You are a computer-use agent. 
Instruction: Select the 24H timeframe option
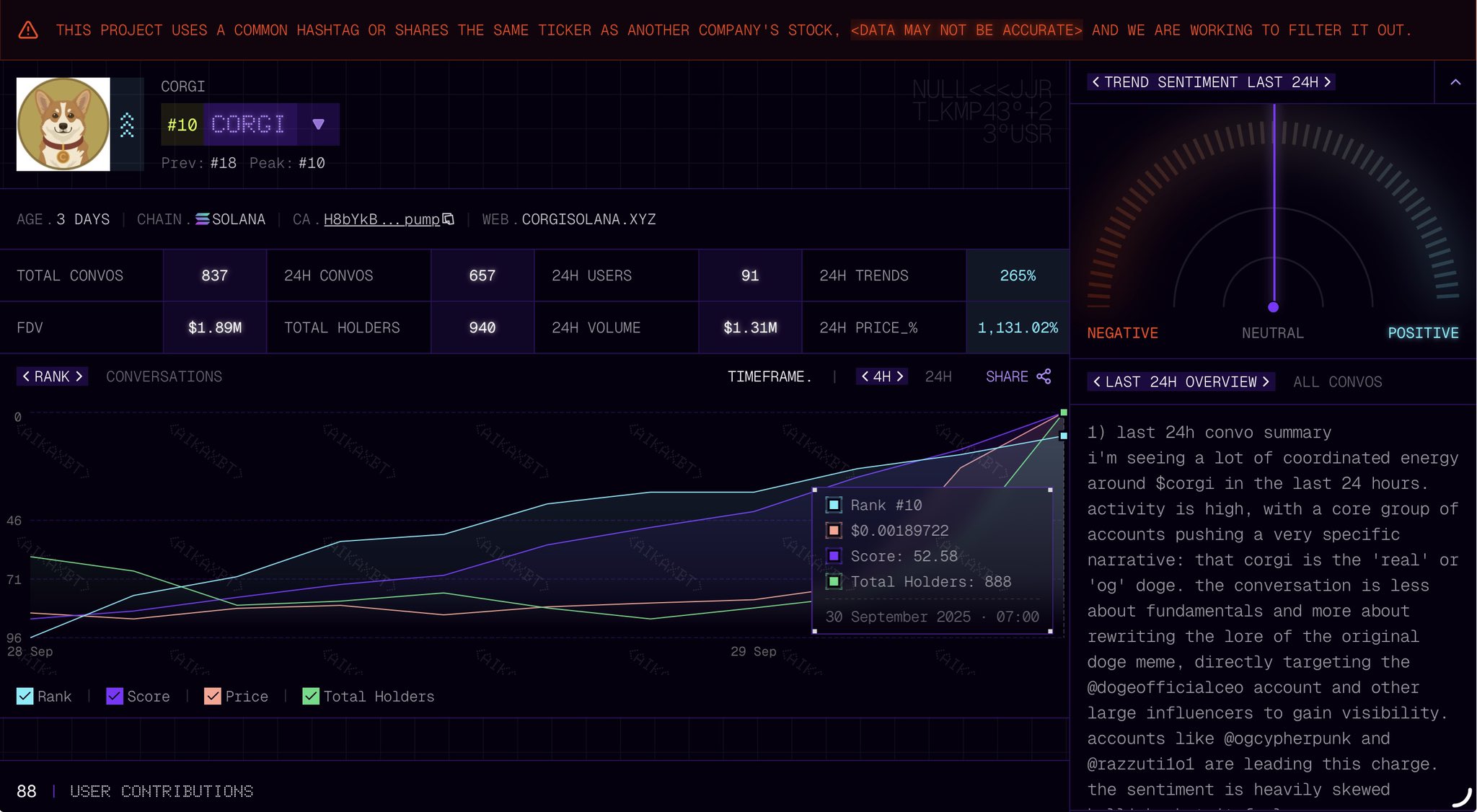pyautogui.click(x=938, y=376)
